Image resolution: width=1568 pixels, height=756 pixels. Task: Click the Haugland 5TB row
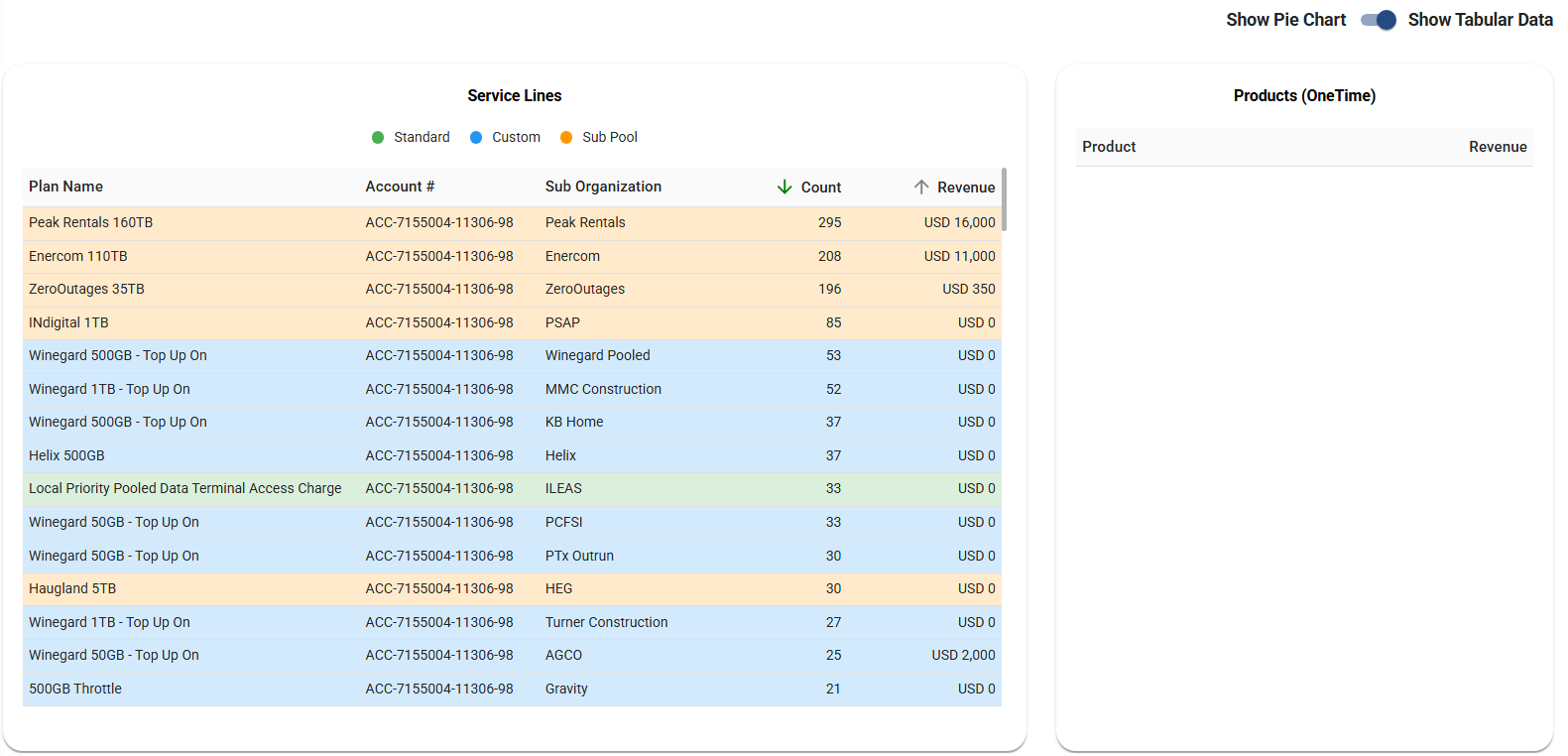click(x=72, y=588)
